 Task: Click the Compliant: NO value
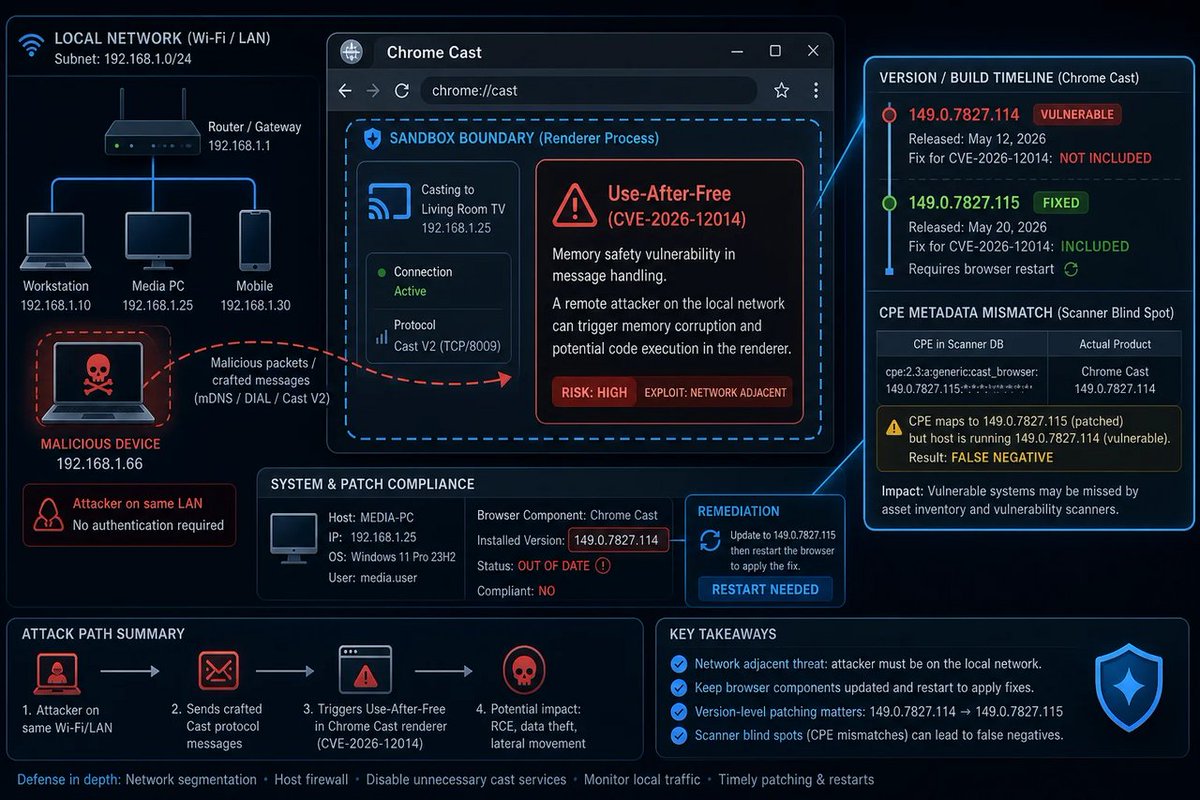547,591
